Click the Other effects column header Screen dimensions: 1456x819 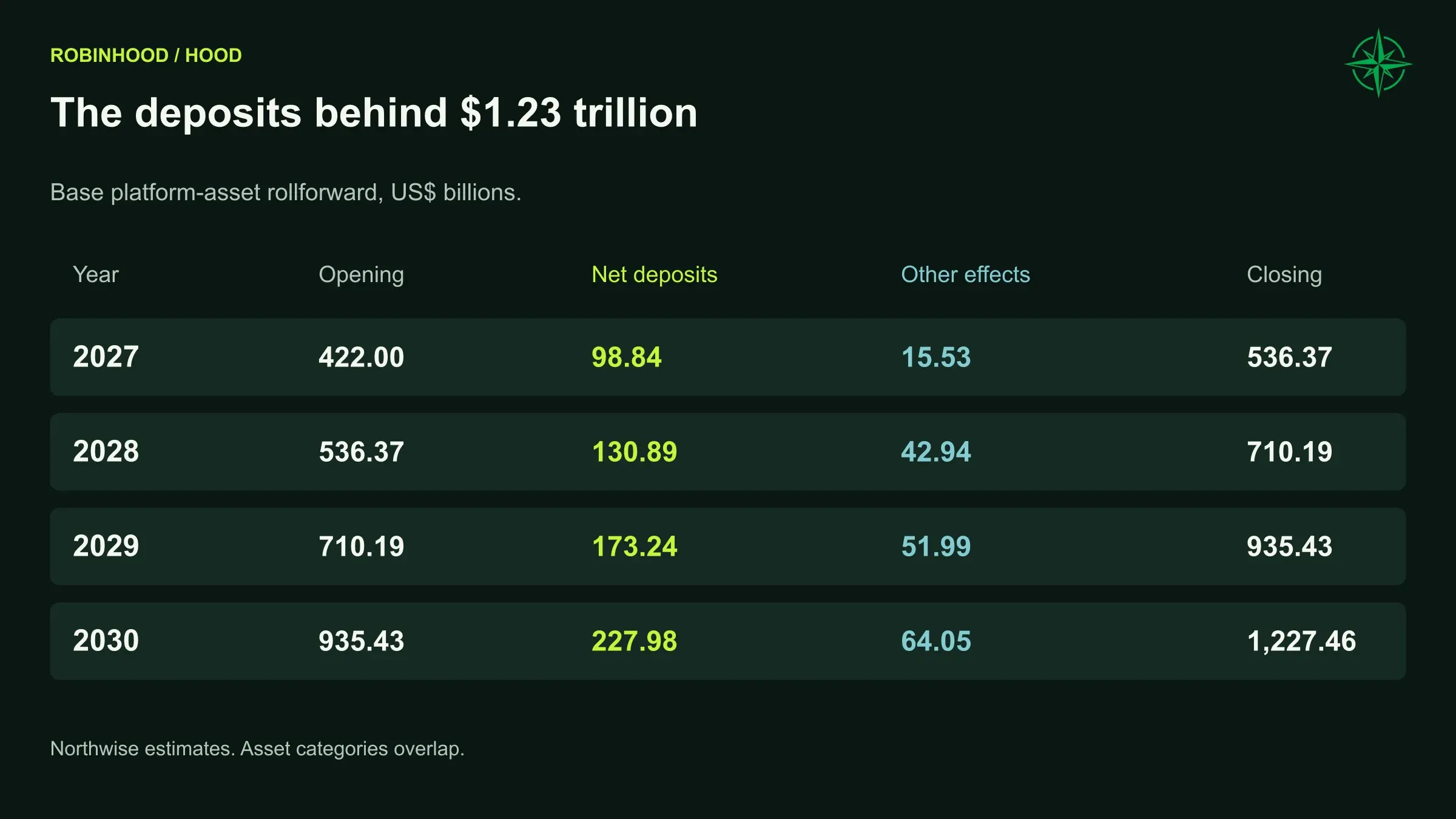coord(965,275)
